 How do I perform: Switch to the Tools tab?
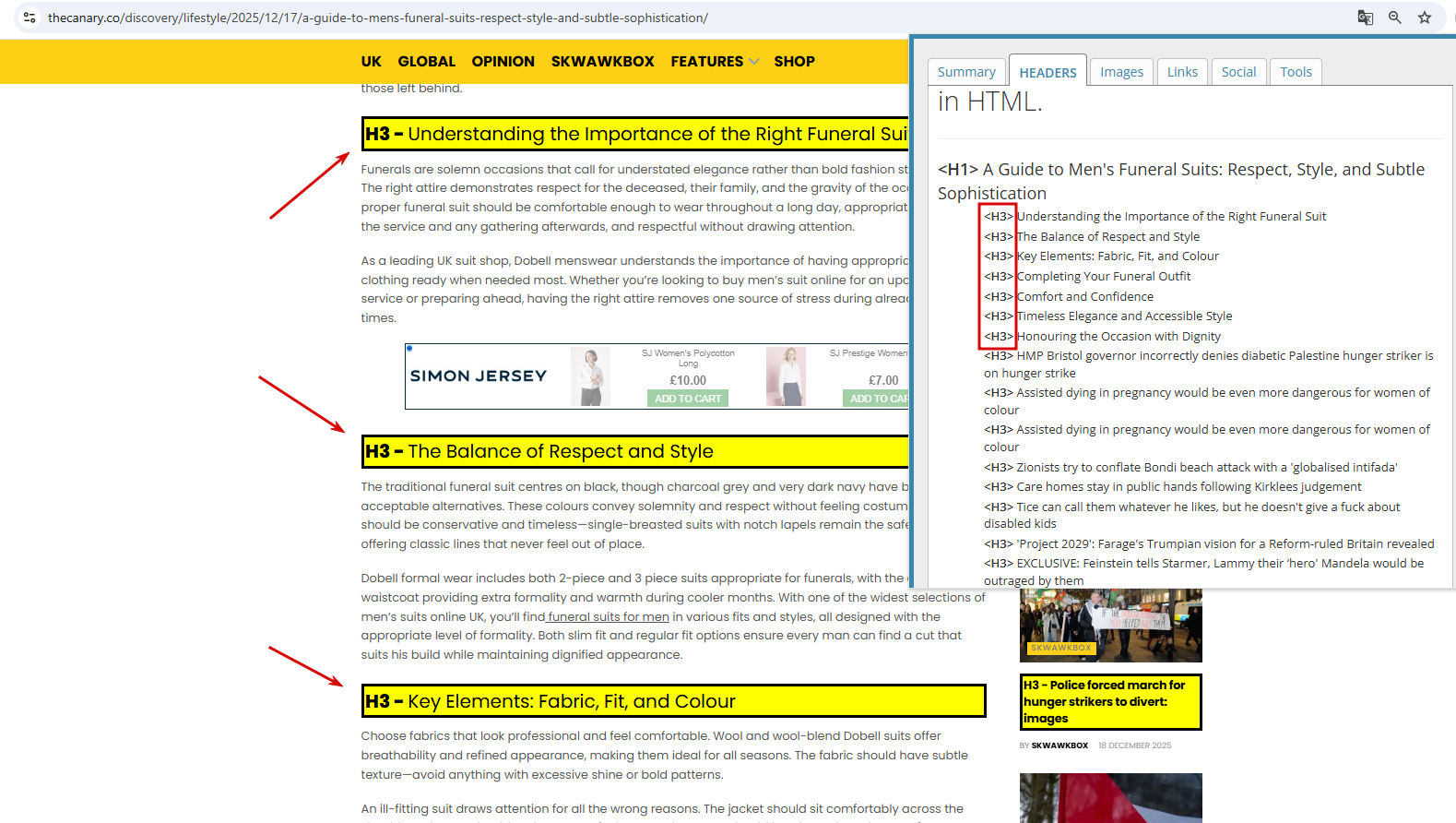coord(1296,72)
